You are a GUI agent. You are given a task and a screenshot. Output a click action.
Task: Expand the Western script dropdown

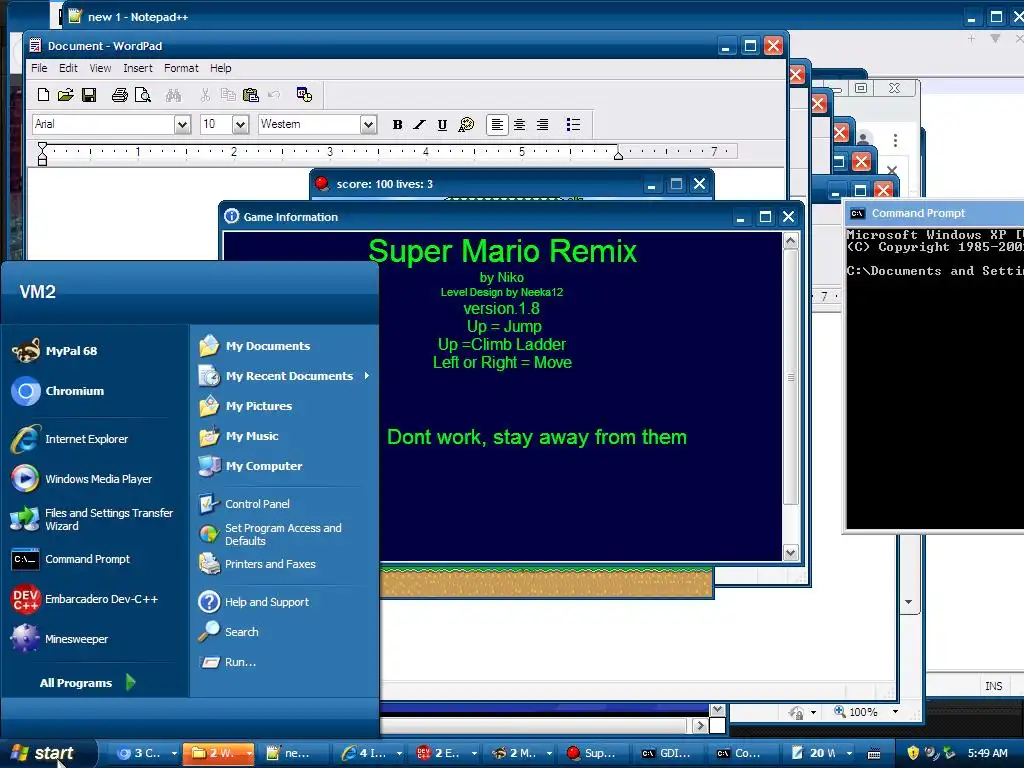(x=368, y=124)
